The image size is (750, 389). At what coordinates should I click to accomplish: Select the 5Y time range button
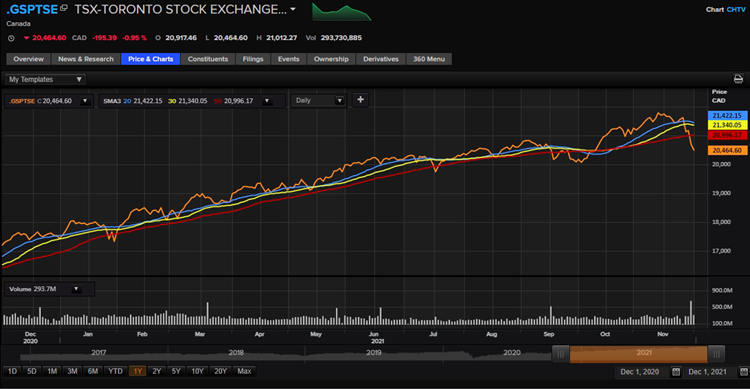pos(176,371)
